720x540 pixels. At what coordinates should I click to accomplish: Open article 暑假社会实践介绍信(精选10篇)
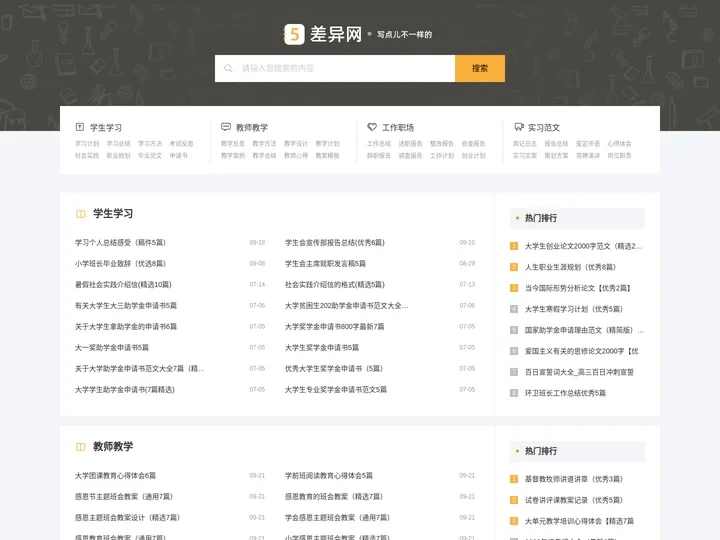[123, 285]
